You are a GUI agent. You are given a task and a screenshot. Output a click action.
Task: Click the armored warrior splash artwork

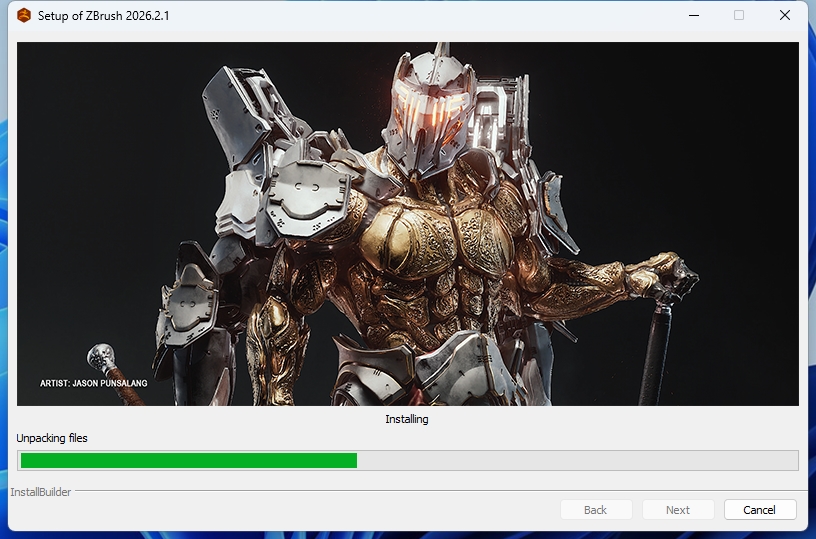(408, 224)
